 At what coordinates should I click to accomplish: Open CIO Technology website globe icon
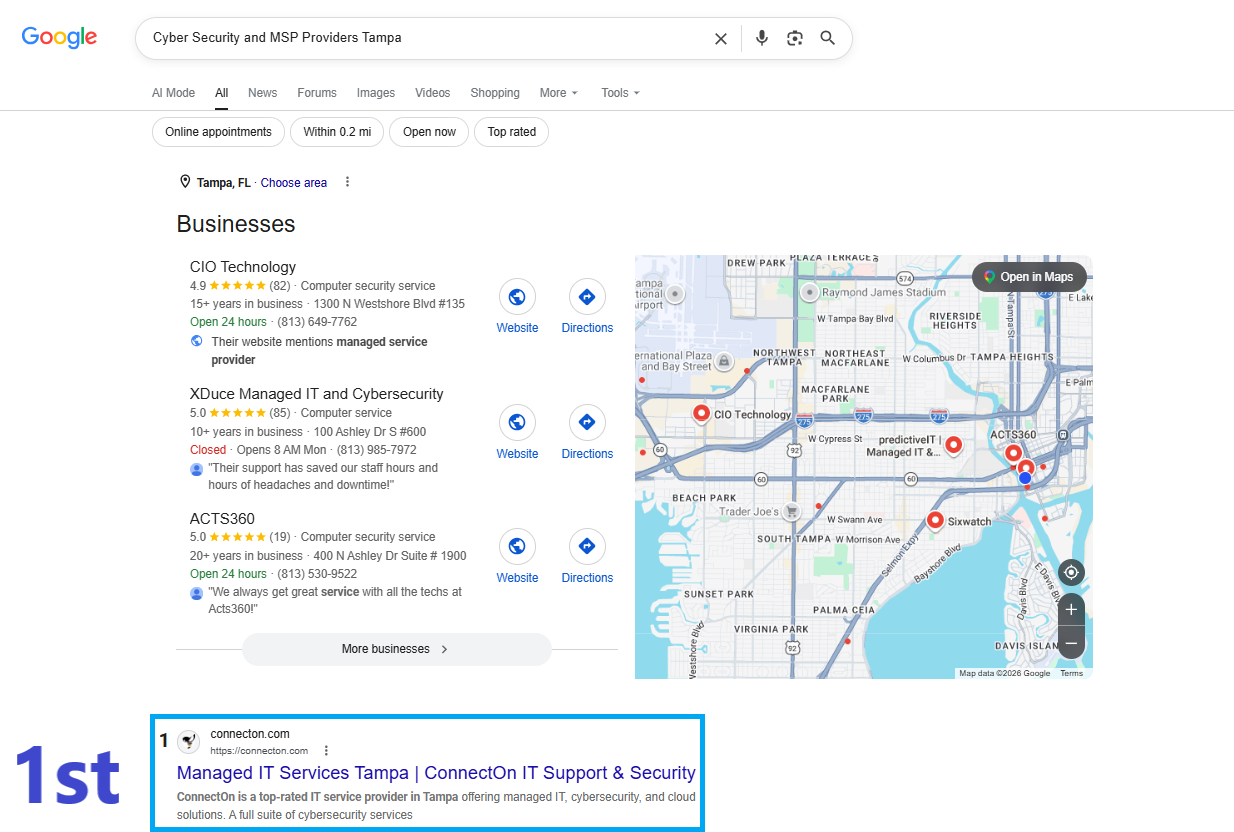(517, 297)
